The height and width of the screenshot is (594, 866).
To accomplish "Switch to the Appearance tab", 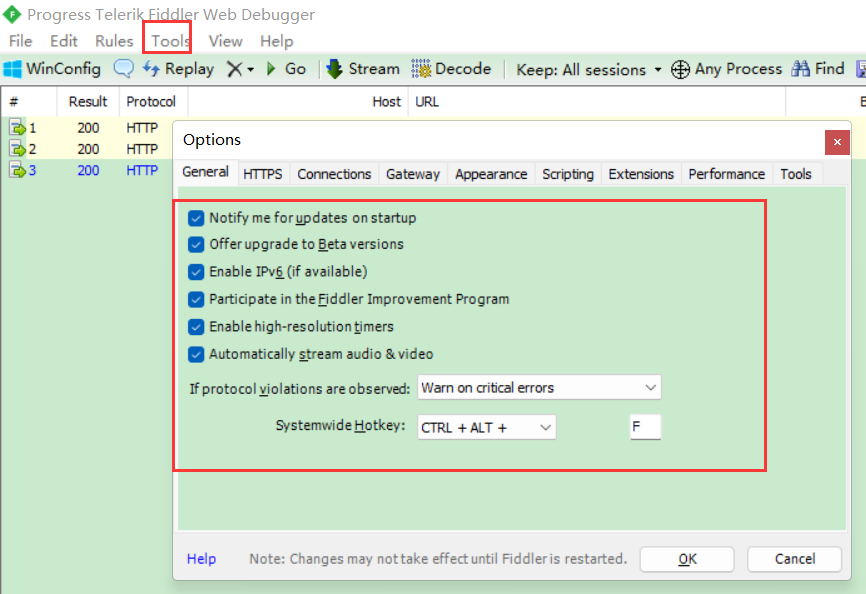I will pyautogui.click(x=491, y=174).
